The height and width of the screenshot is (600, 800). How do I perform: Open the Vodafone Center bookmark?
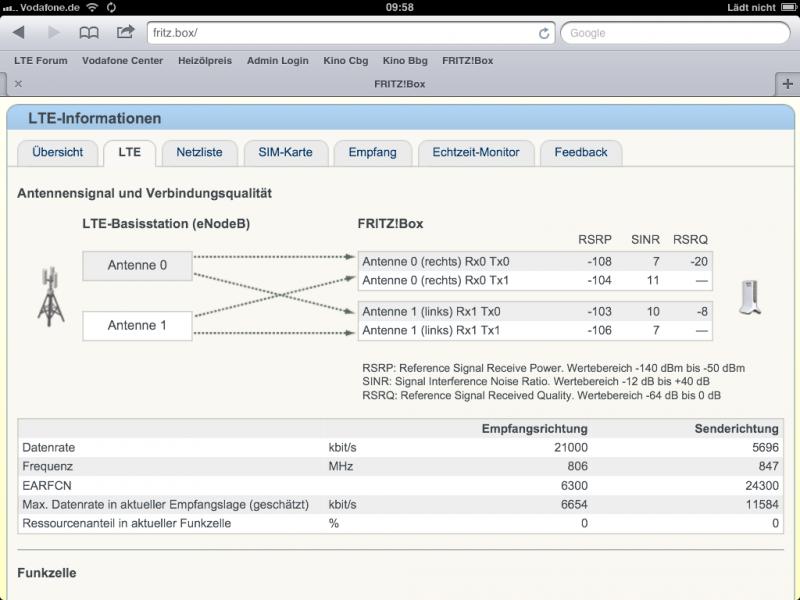click(x=122, y=61)
